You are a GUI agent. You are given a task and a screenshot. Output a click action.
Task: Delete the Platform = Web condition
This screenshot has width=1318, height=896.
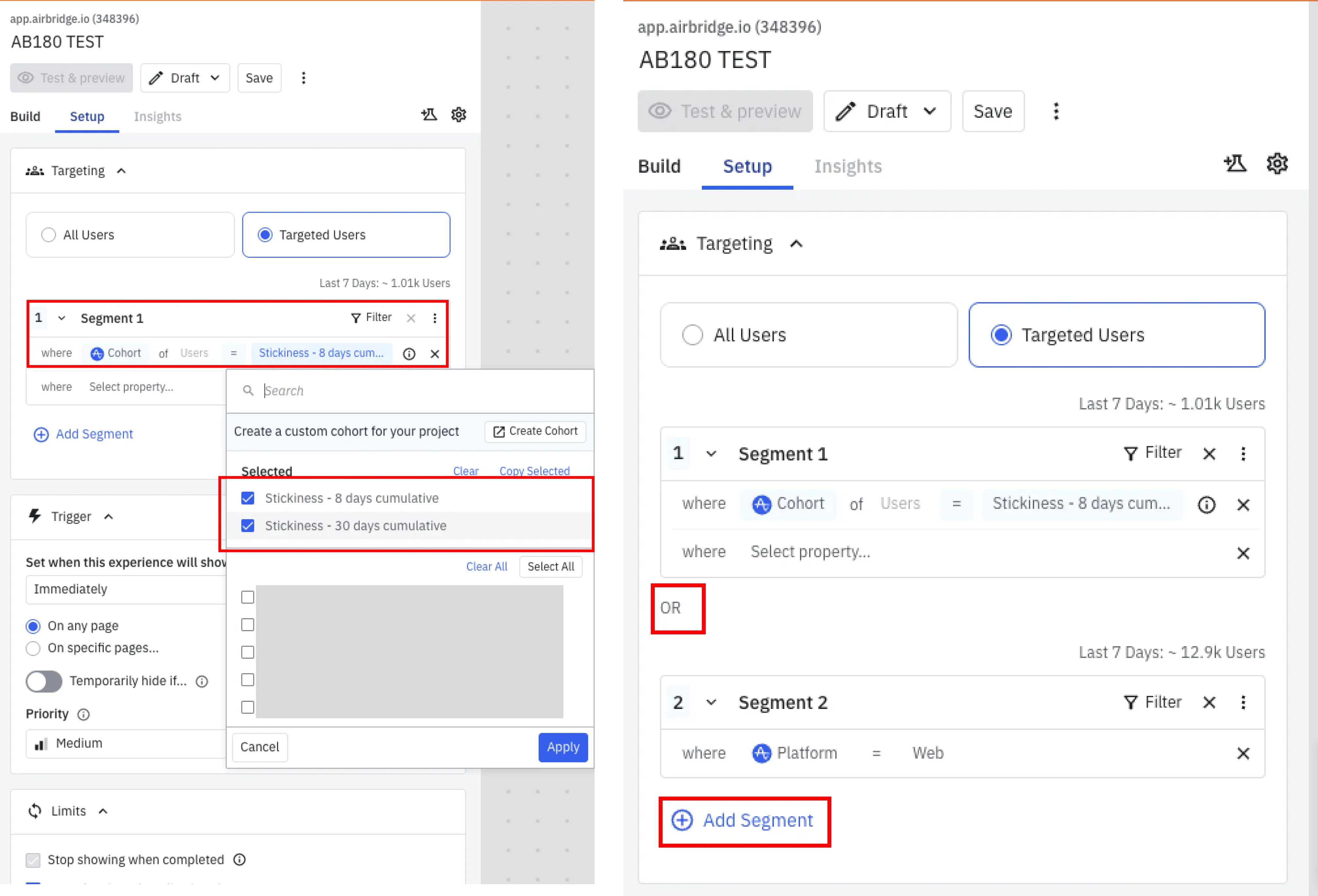click(1242, 754)
